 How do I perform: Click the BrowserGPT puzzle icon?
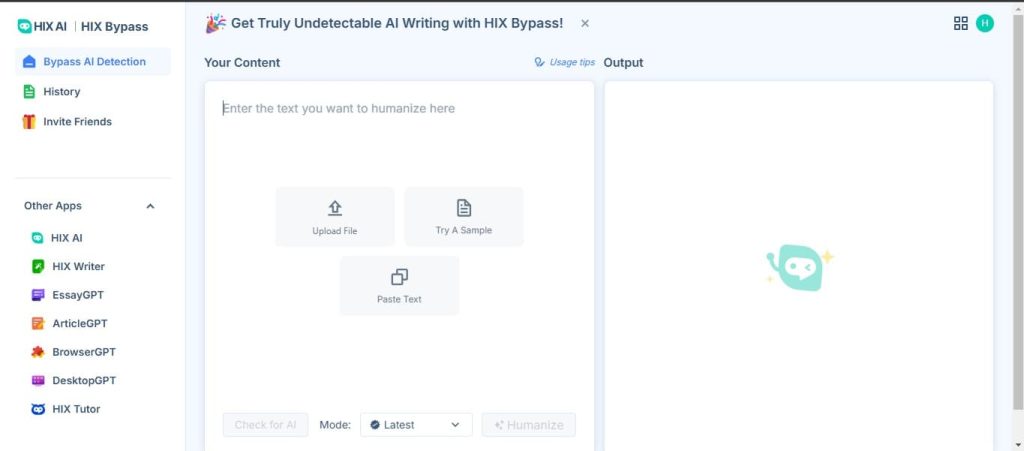(x=38, y=352)
